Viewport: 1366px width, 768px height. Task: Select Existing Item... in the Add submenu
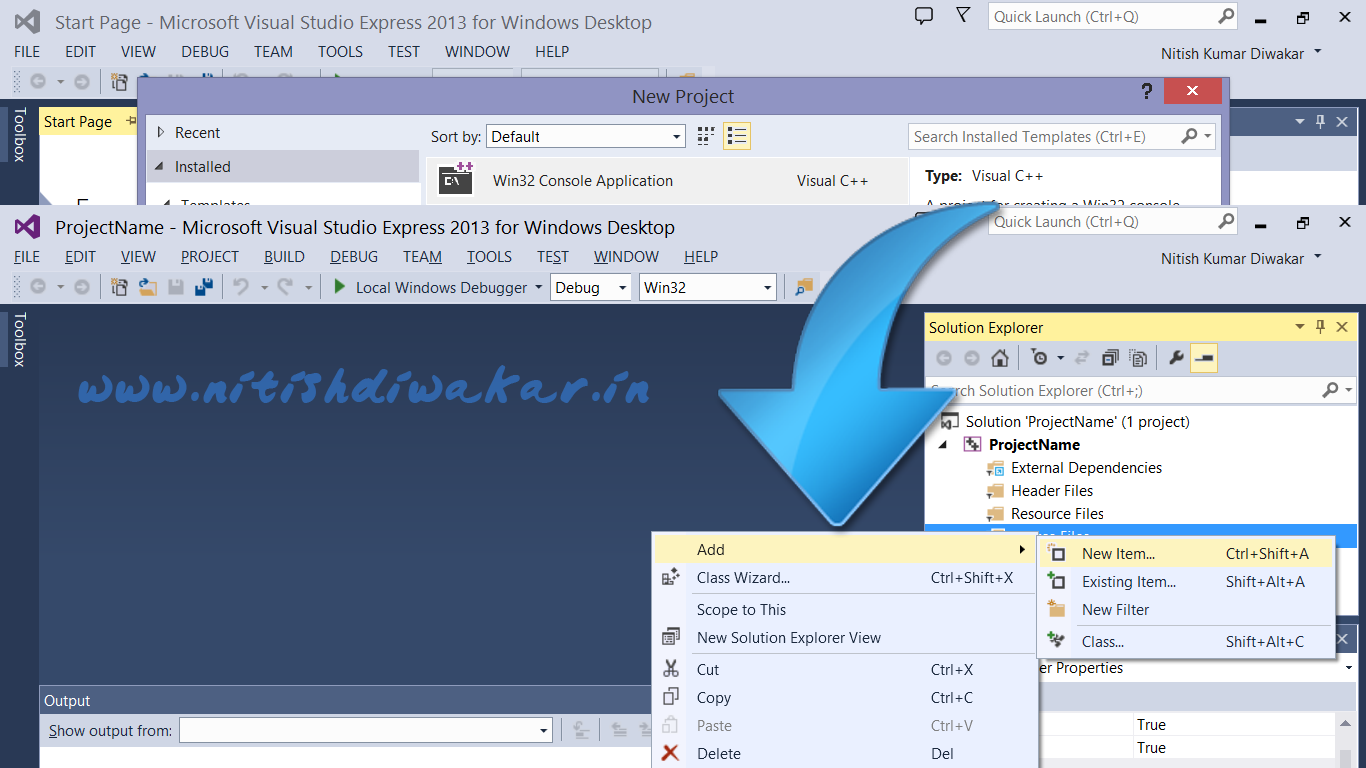tap(1188, 582)
